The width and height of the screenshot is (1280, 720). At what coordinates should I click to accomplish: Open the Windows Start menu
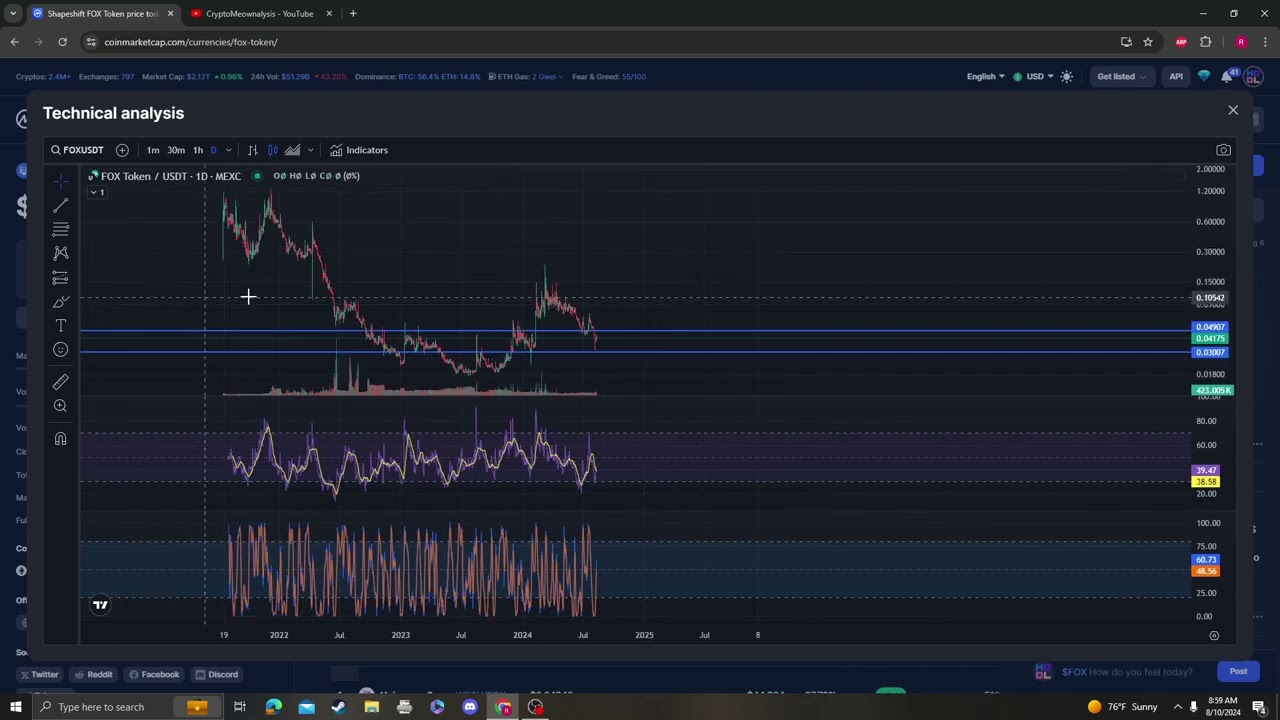click(x=15, y=707)
